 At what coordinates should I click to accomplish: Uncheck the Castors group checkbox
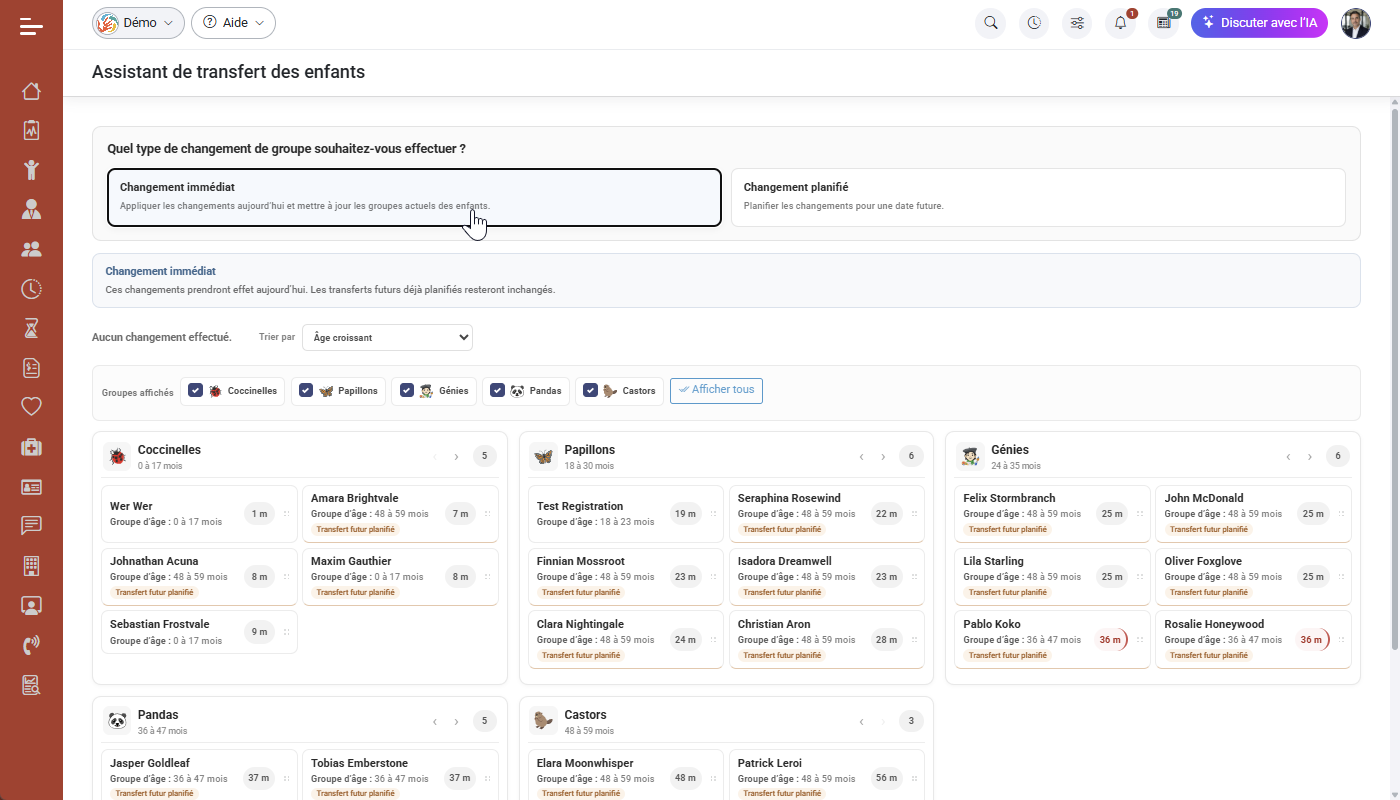point(590,391)
